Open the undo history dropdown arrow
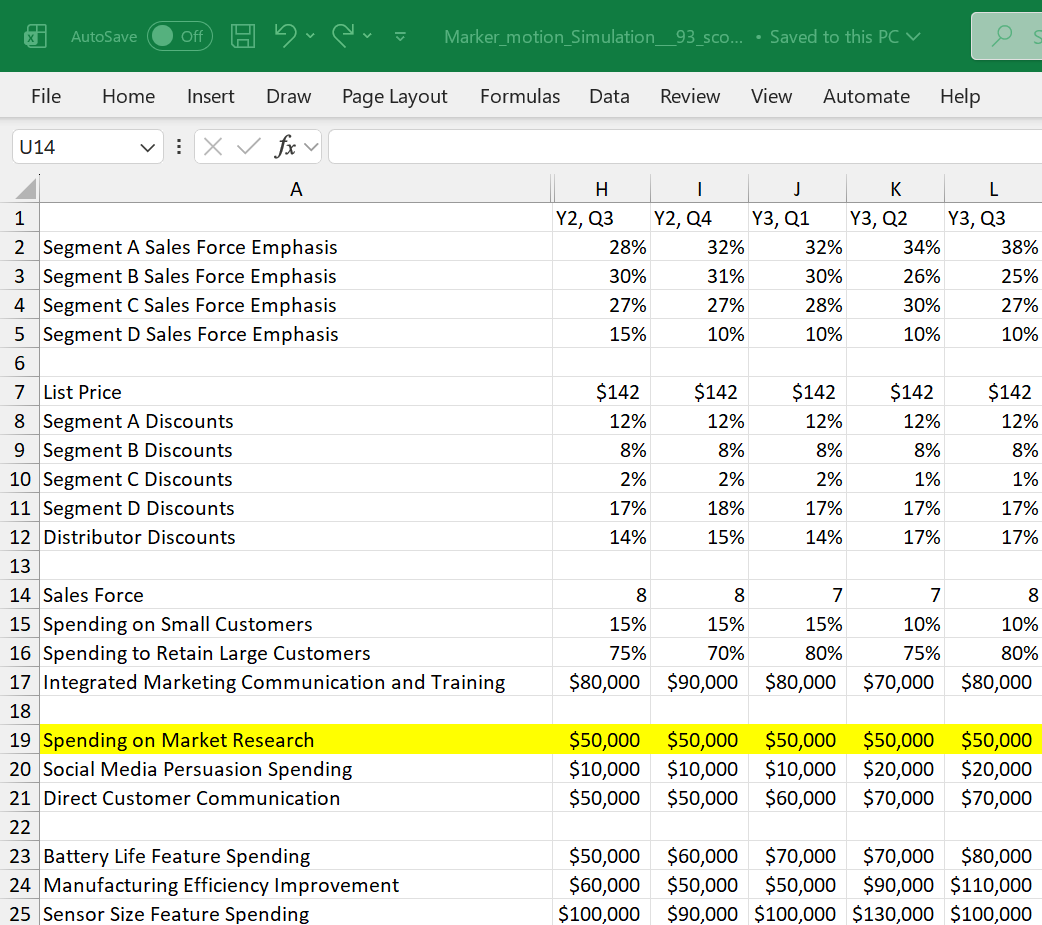 pos(310,36)
